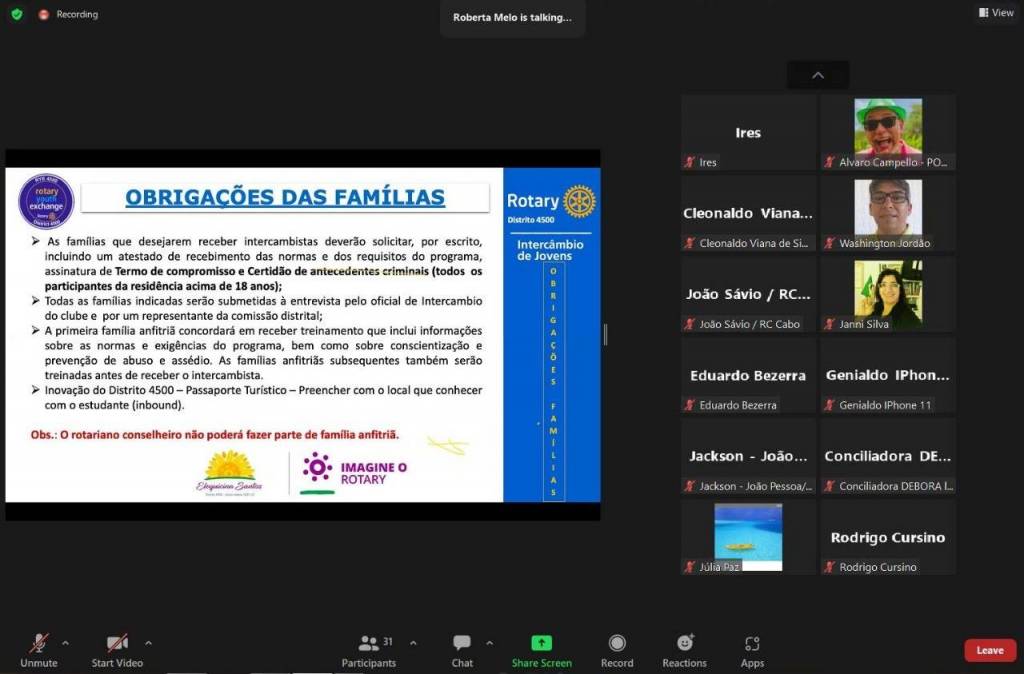Click the green encryption shield icon
Screen dimensions: 1024x674
click(17, 14)
